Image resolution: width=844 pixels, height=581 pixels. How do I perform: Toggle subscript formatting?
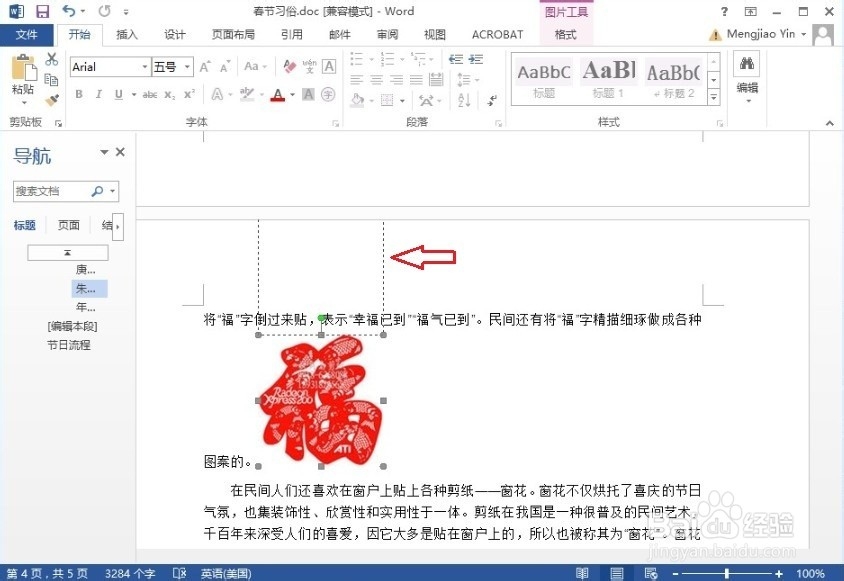pos(170,95)
